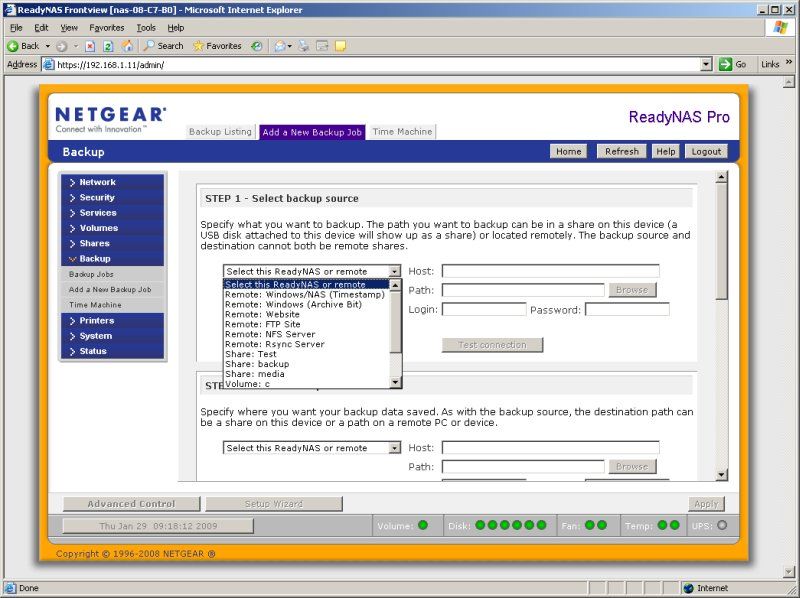Click the Advanced Control button

(131, 504)
